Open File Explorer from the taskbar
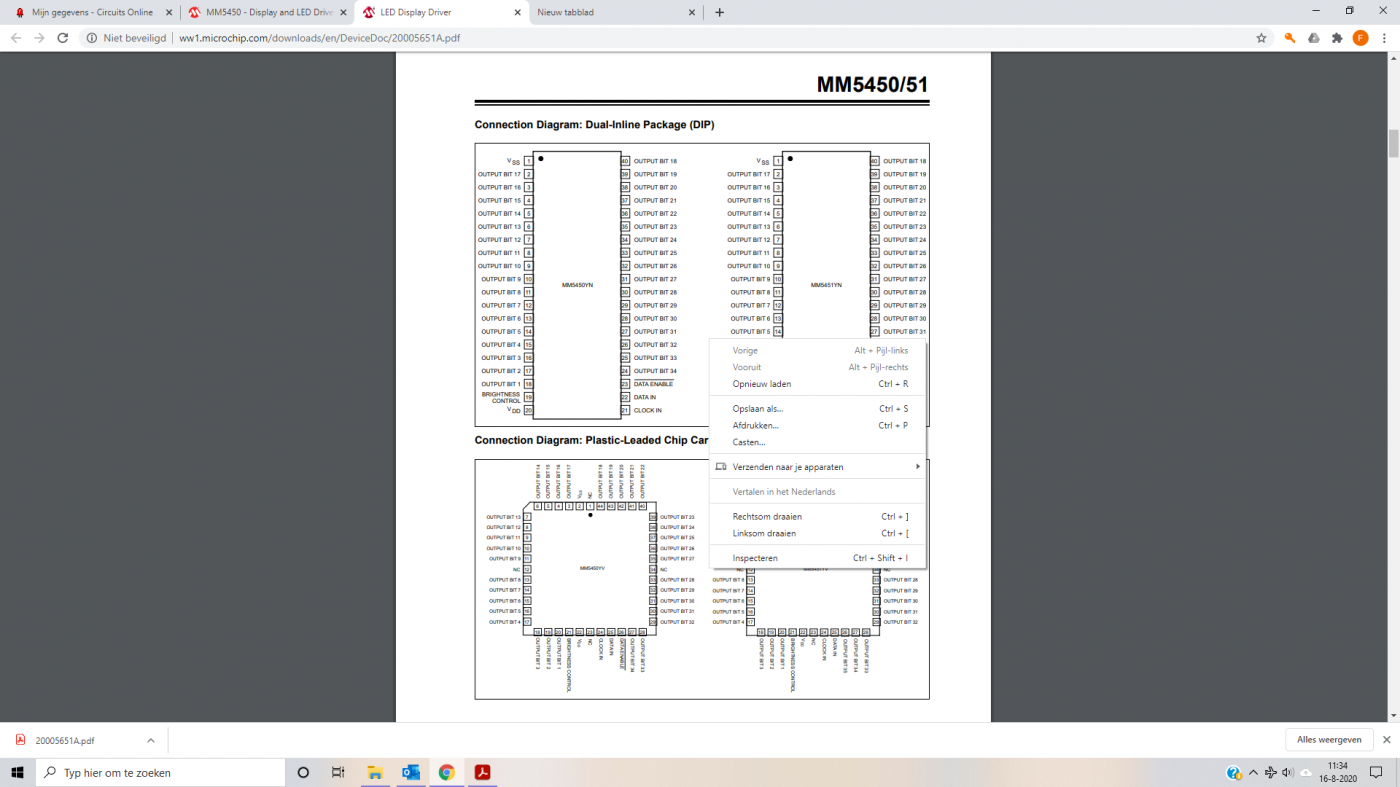The width and height of the screenshot is (1400, 787). (x=375, y=772)
